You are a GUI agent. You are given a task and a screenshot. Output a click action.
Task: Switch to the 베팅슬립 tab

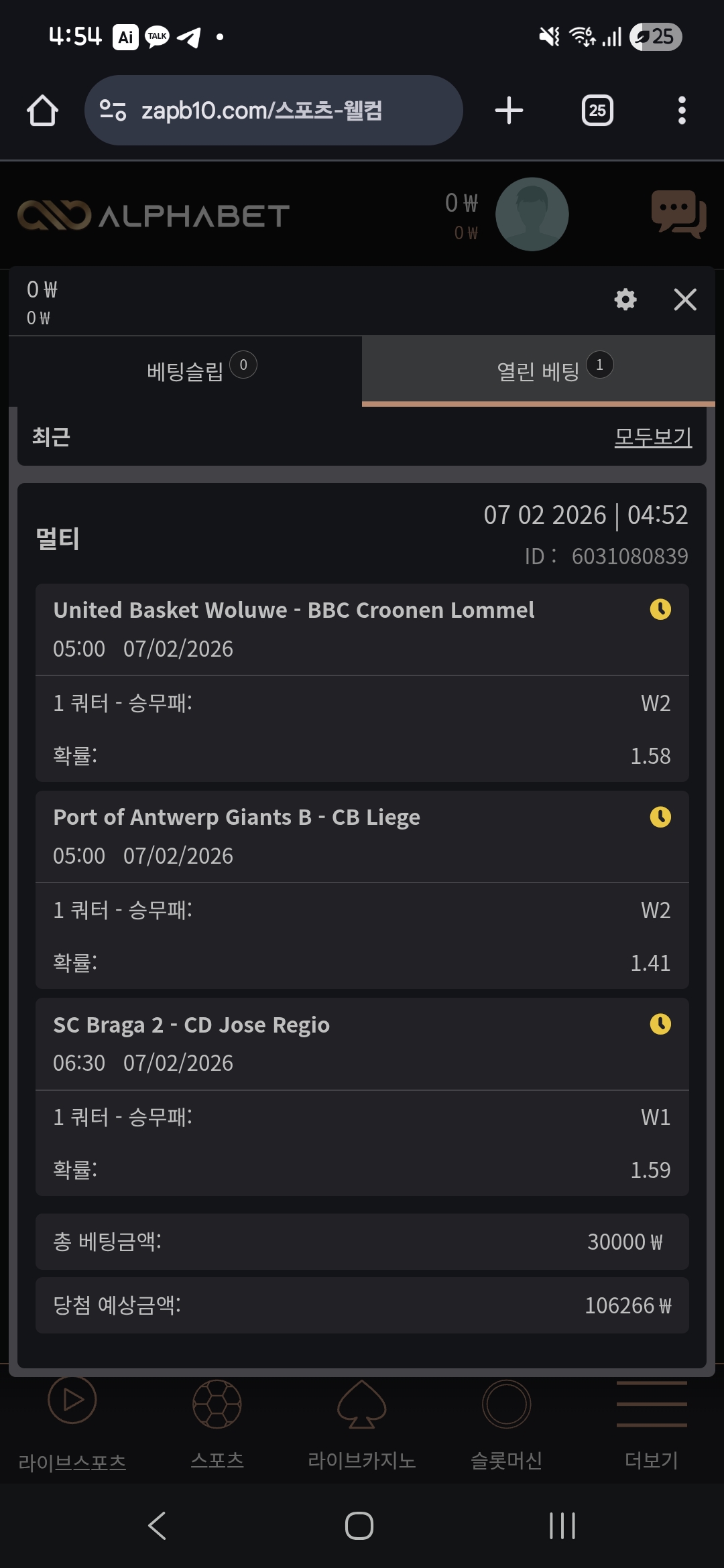click(x=186, y=371)
